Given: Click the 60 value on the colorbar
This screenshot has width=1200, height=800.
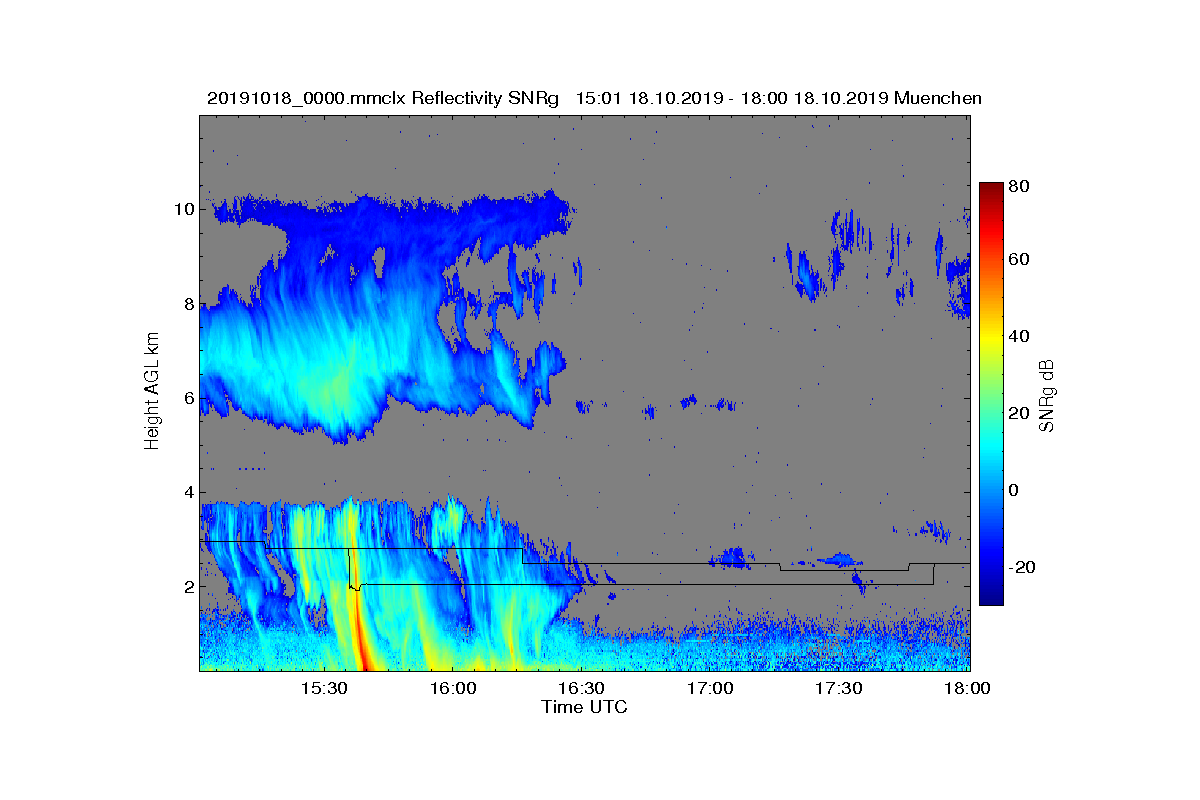Looking at the screenshot, I should pos(1021,260).
